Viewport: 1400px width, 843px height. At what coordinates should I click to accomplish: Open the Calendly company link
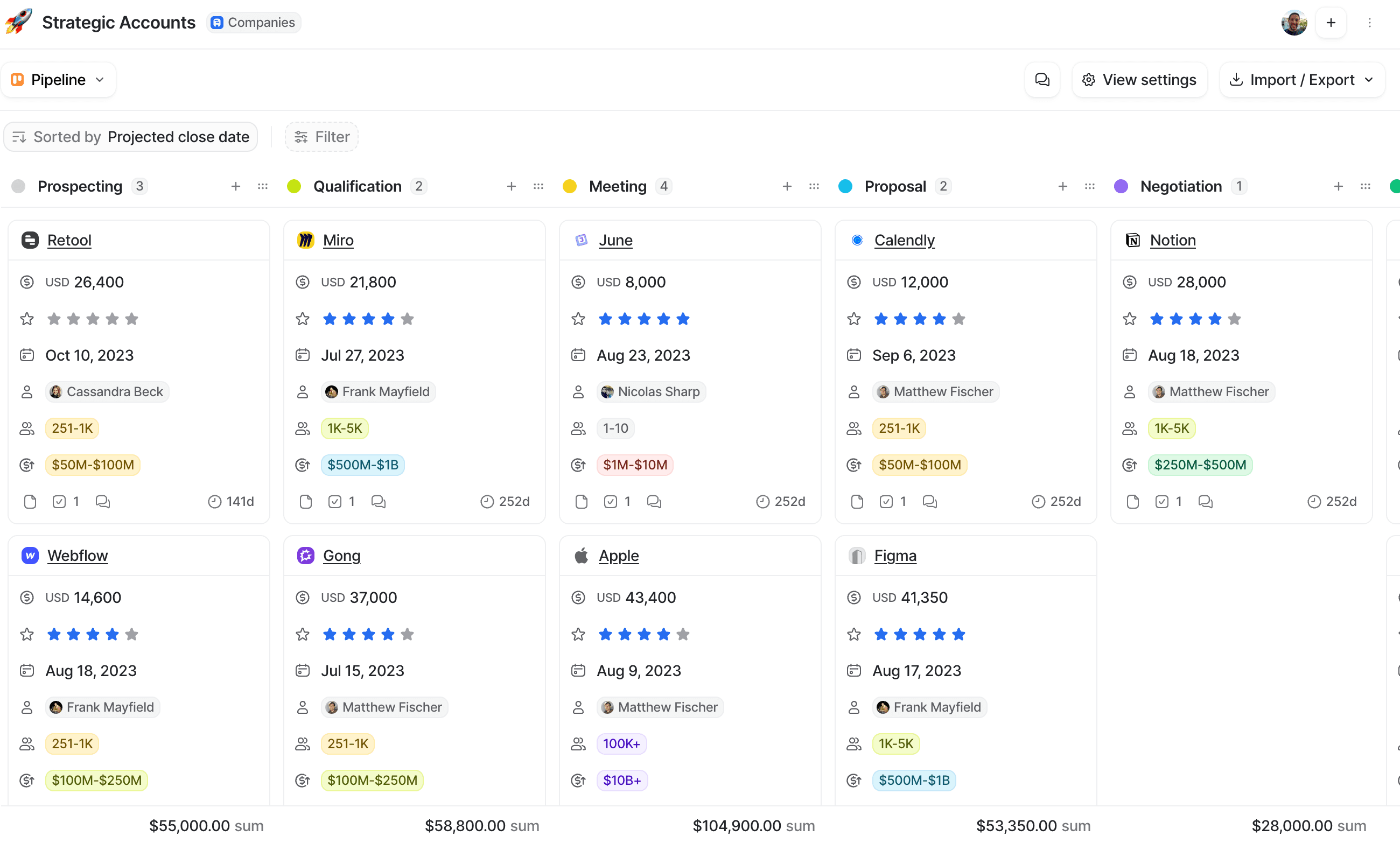pyautogui.click(x=904, y=240)
